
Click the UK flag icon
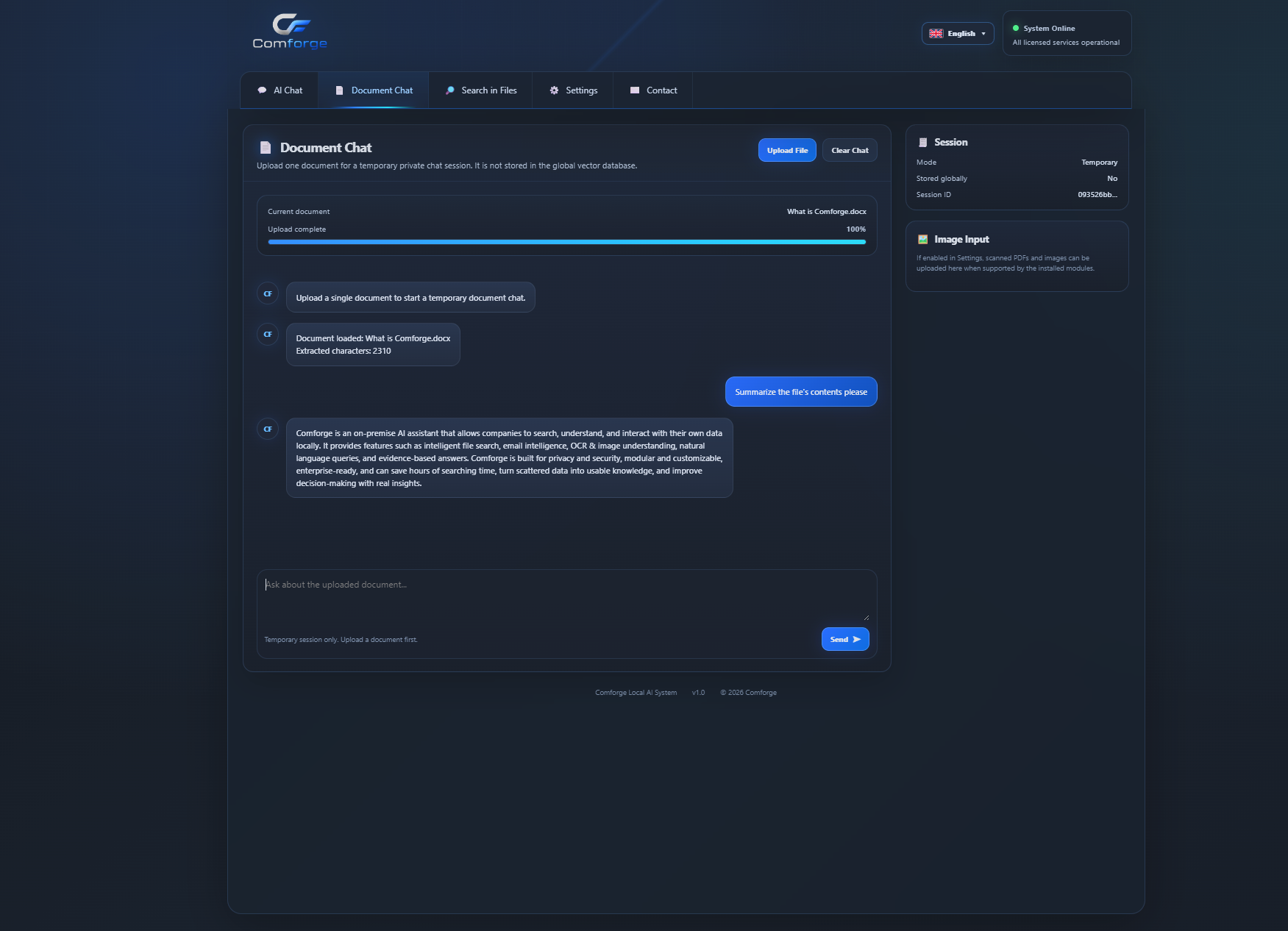(x=936, y=34)
